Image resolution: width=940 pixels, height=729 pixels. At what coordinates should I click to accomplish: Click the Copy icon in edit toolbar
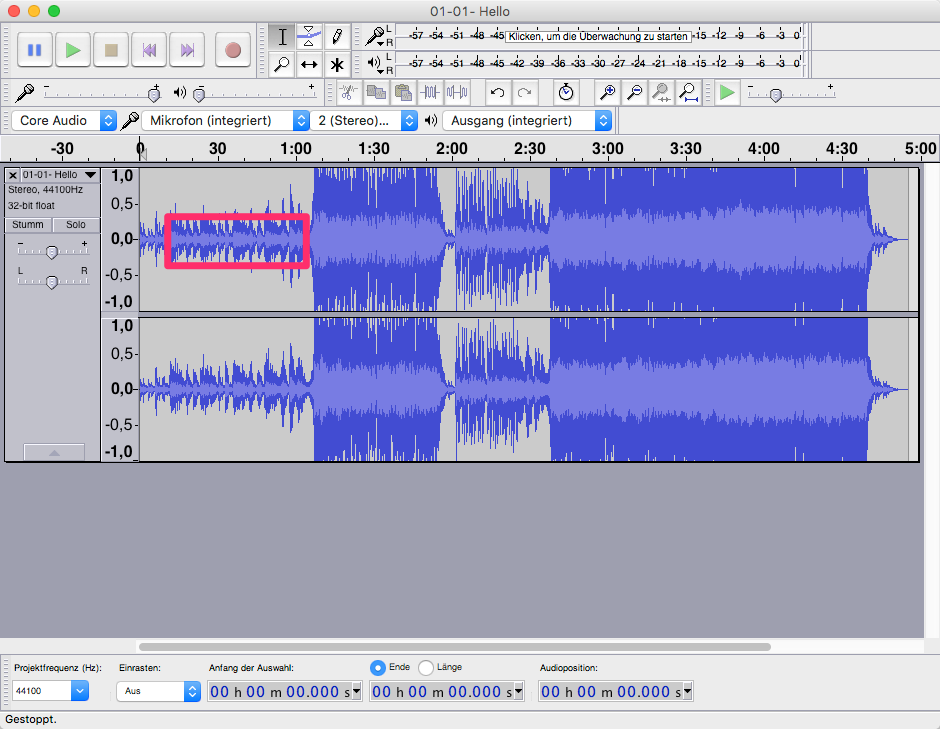pos(376,92)
